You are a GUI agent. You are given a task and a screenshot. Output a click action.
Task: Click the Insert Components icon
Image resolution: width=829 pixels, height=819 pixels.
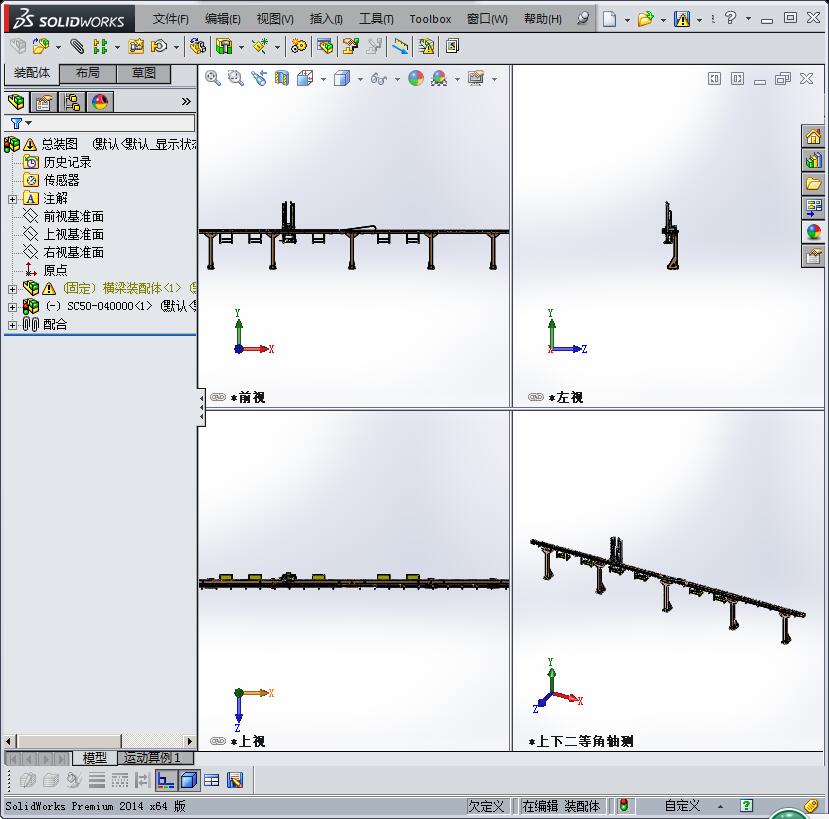[40, 47]
